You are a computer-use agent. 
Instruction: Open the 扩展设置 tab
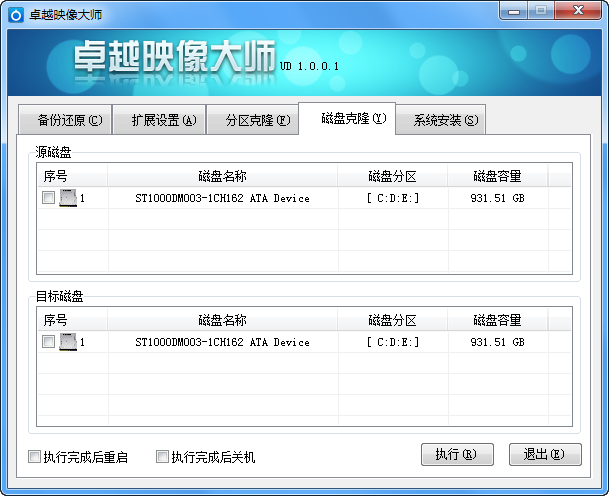(158, 121)
